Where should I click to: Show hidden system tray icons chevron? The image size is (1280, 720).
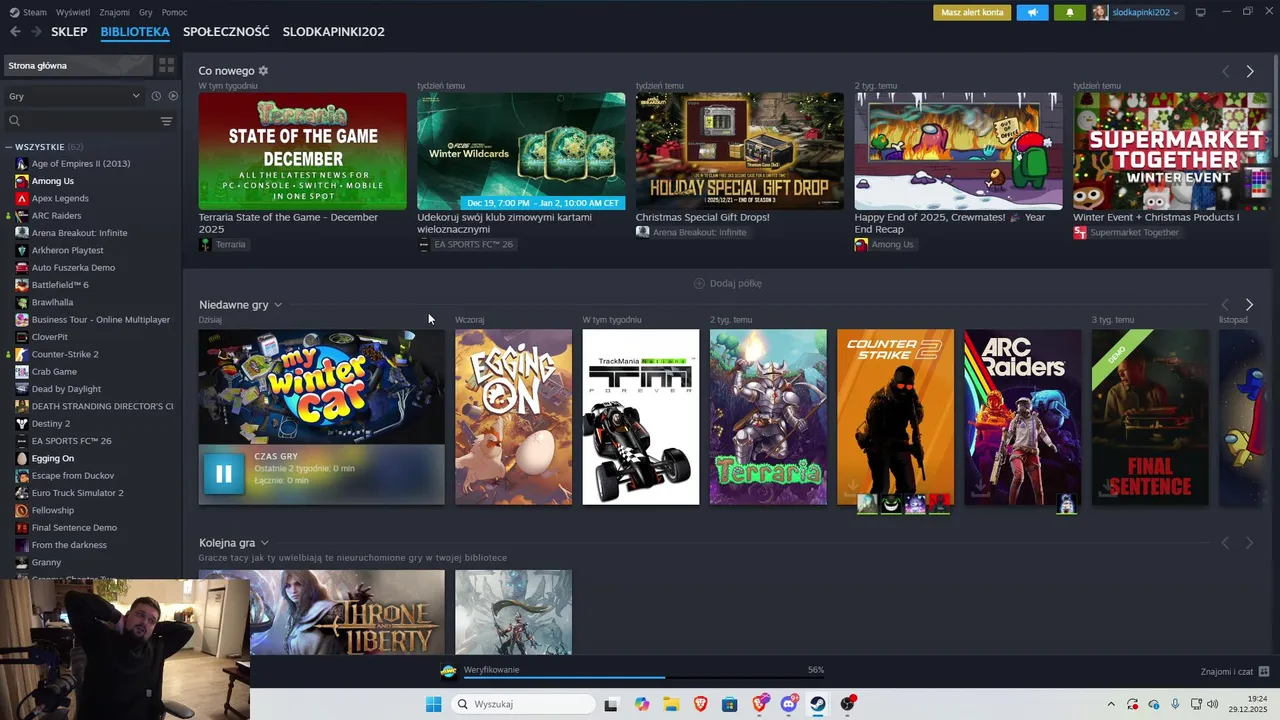(x=1111, y=704)
